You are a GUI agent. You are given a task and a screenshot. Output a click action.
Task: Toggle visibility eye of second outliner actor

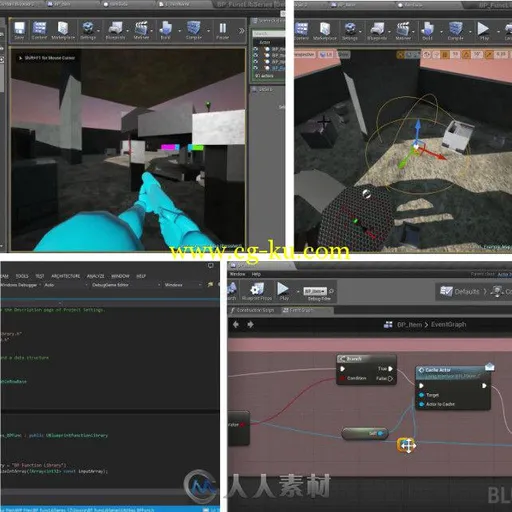[256, 55]
